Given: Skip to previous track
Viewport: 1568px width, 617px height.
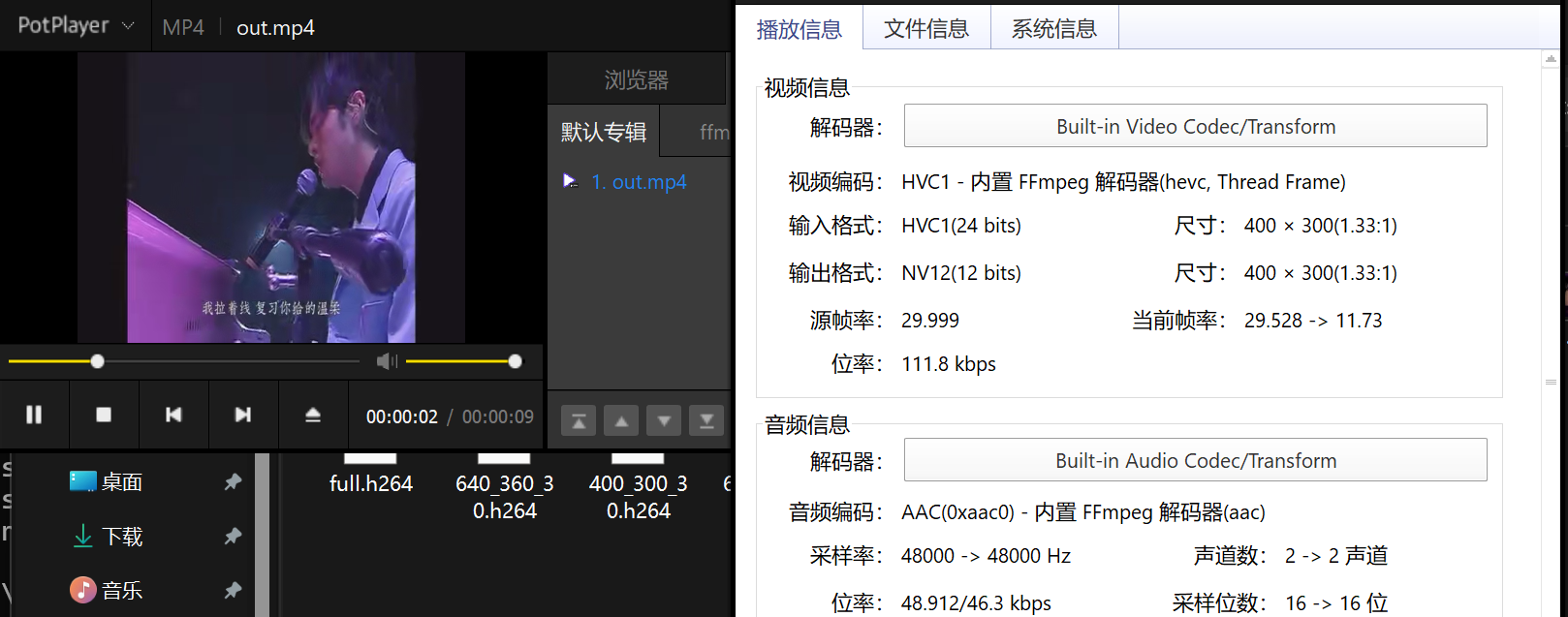Looking at the screenshot, I should 173,415.
